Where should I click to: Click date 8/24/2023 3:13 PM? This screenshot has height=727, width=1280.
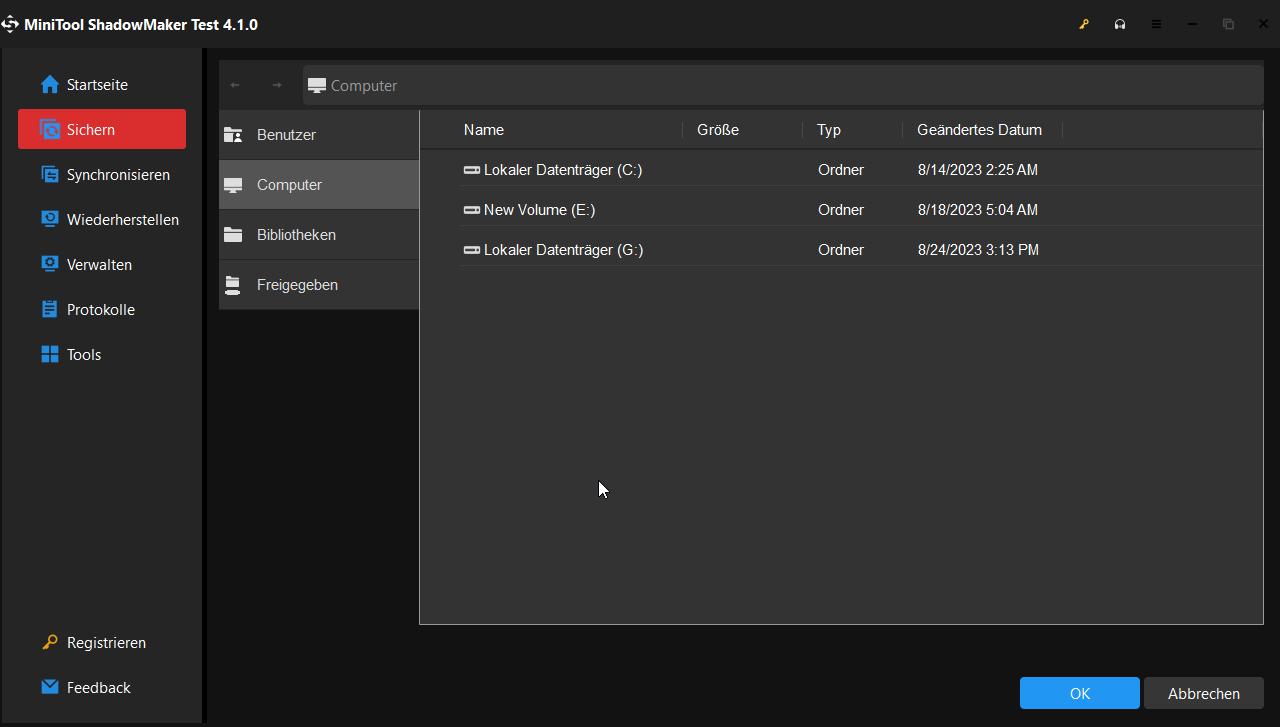pyautogui.click(x=978, y=250)
